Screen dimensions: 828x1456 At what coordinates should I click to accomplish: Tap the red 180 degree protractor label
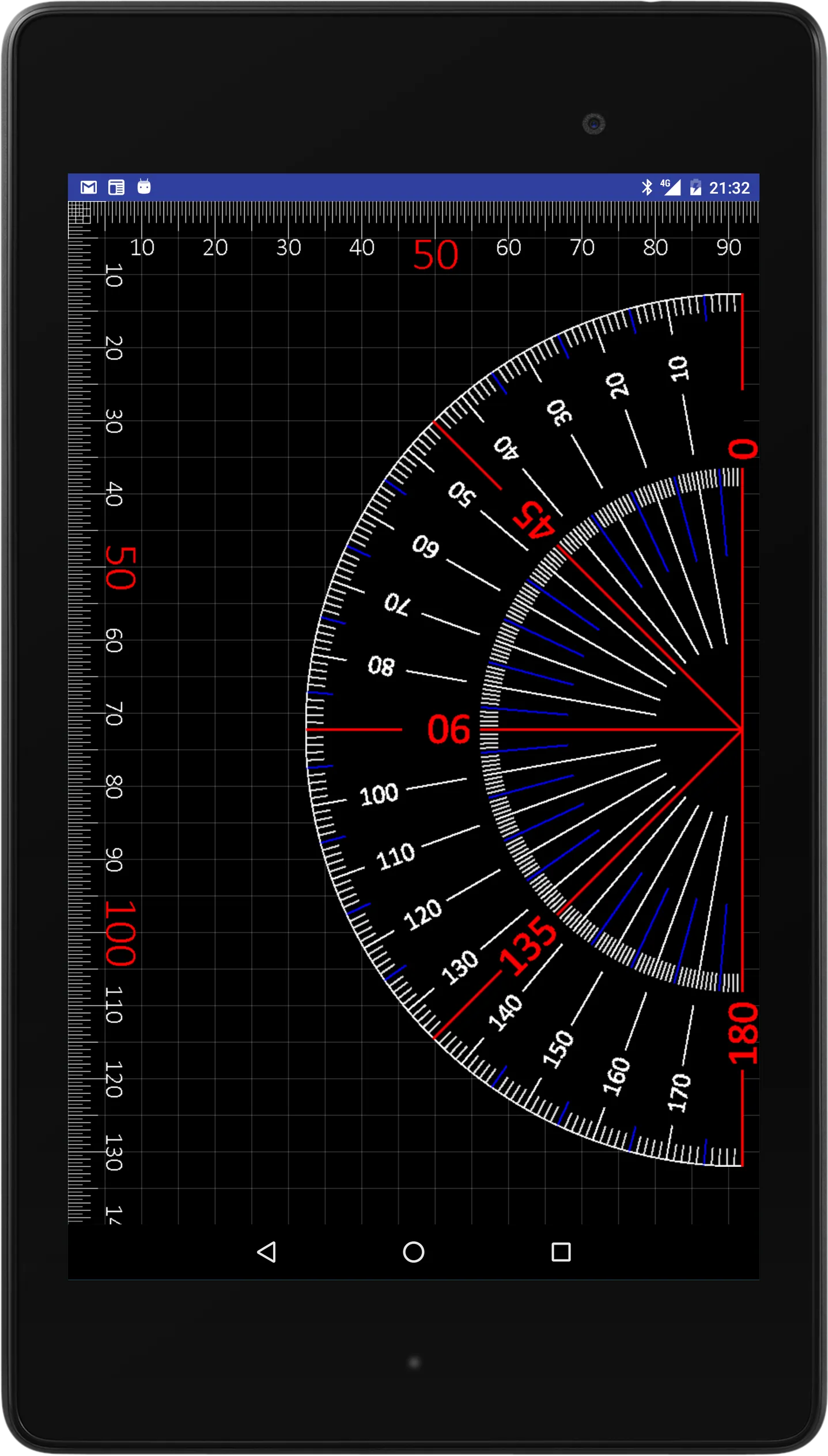[x=743, y=1033]
